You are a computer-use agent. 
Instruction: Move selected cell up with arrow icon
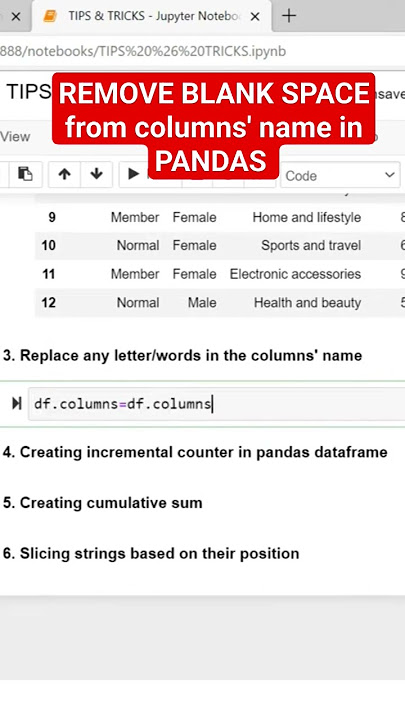(x=64, y=174)
